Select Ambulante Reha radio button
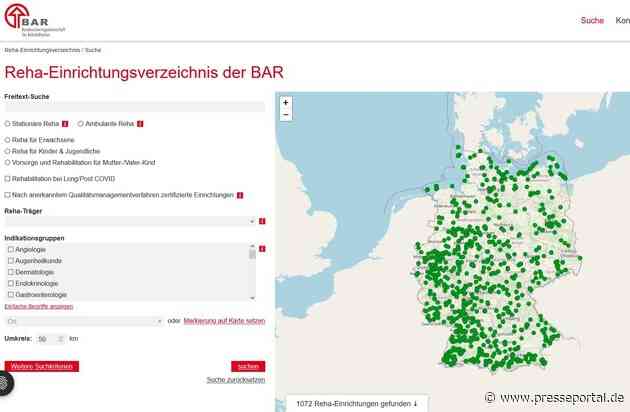630x412 pixels. click(x=80, y=124)
